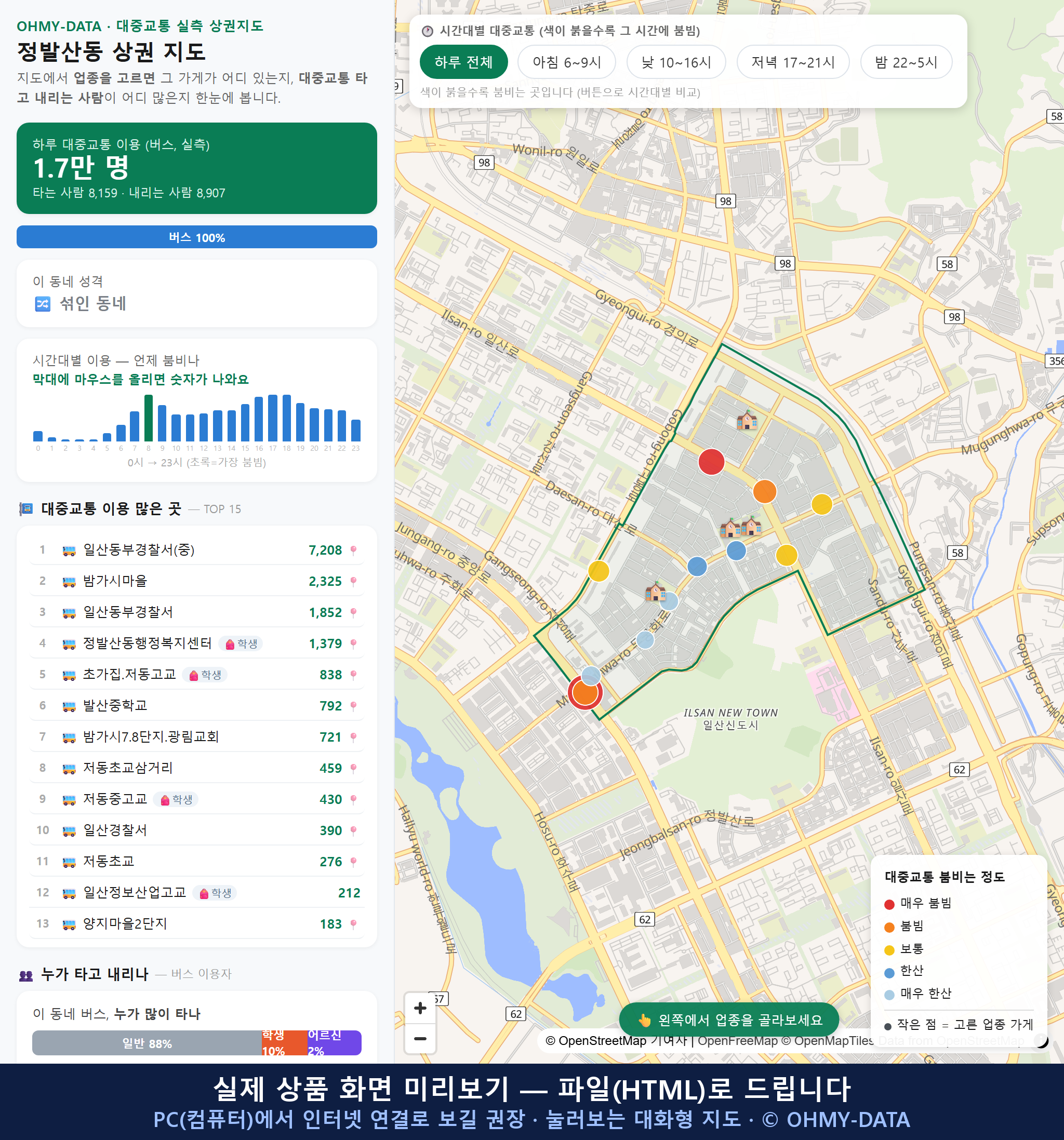The height and width of the screenshot is (1140, 1064).
Task: Select the 밤 22~5시 time filter
Action: pos(906,62)
